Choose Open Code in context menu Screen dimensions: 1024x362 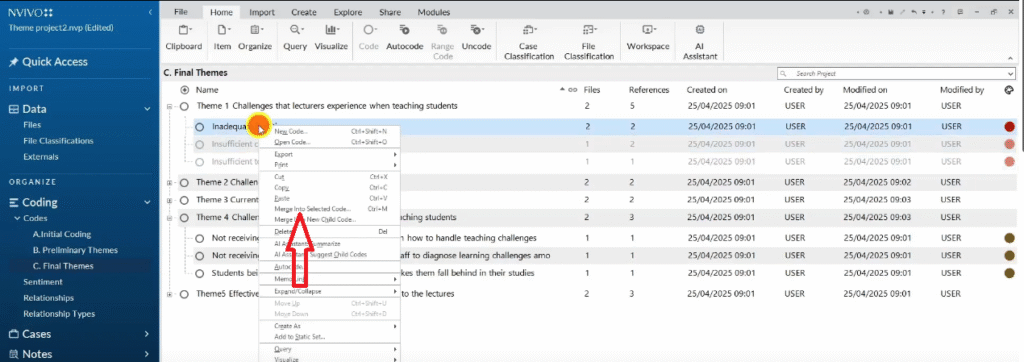(x=293, y=142)
